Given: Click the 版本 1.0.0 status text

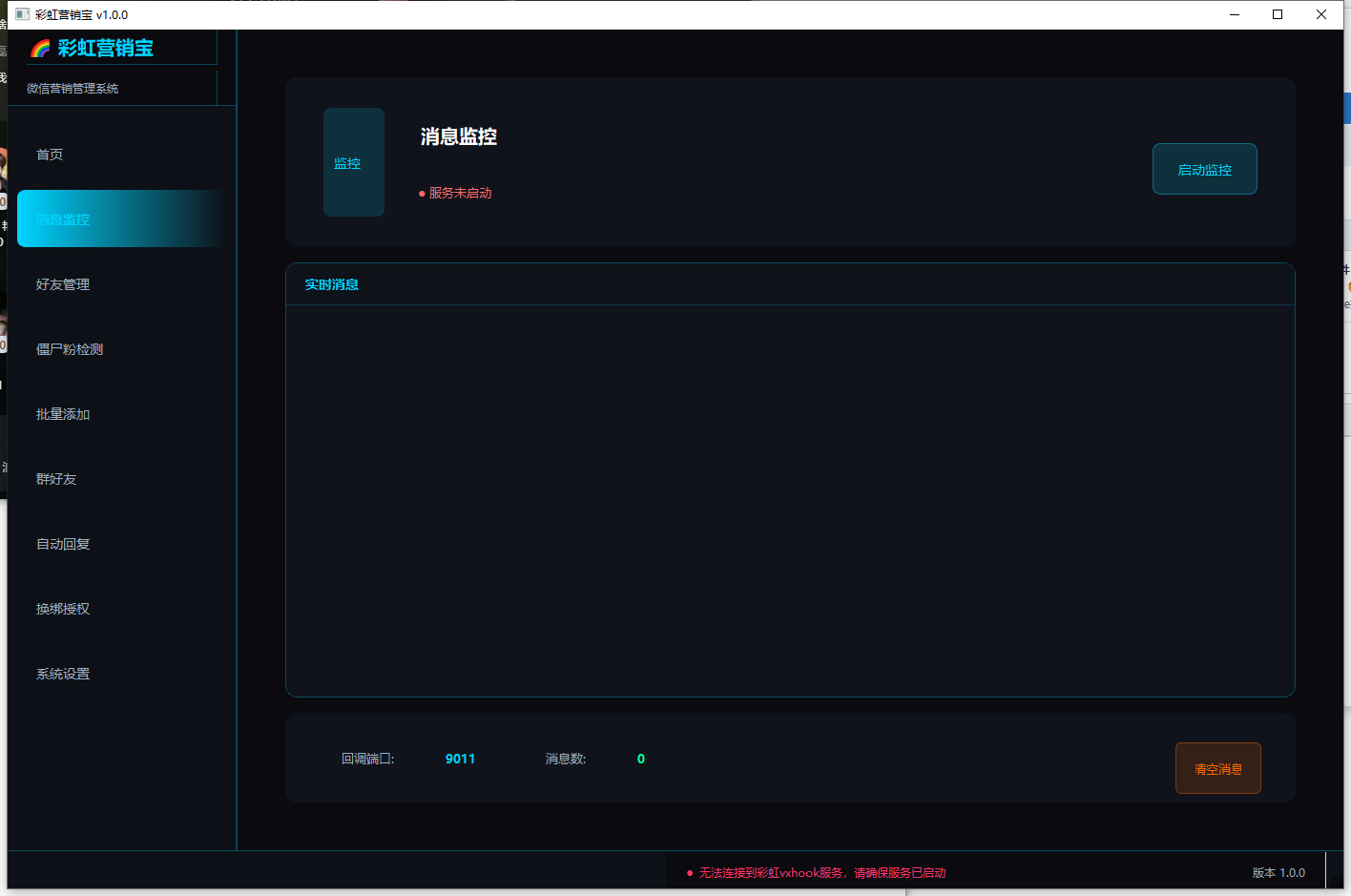Looking at the screenshot, I should click(1278, 872).
